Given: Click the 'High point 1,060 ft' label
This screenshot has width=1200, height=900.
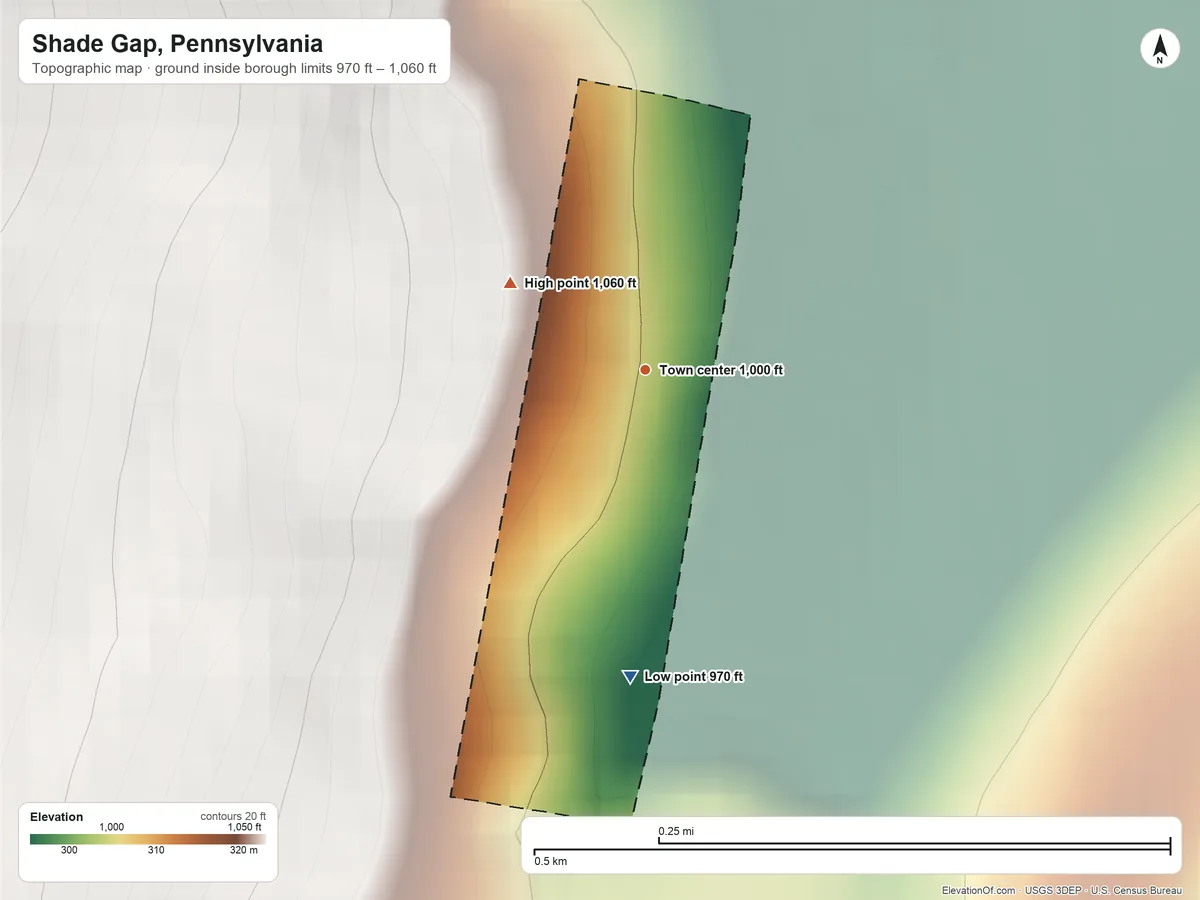Looking at the screenshot, I should [580, 283].
